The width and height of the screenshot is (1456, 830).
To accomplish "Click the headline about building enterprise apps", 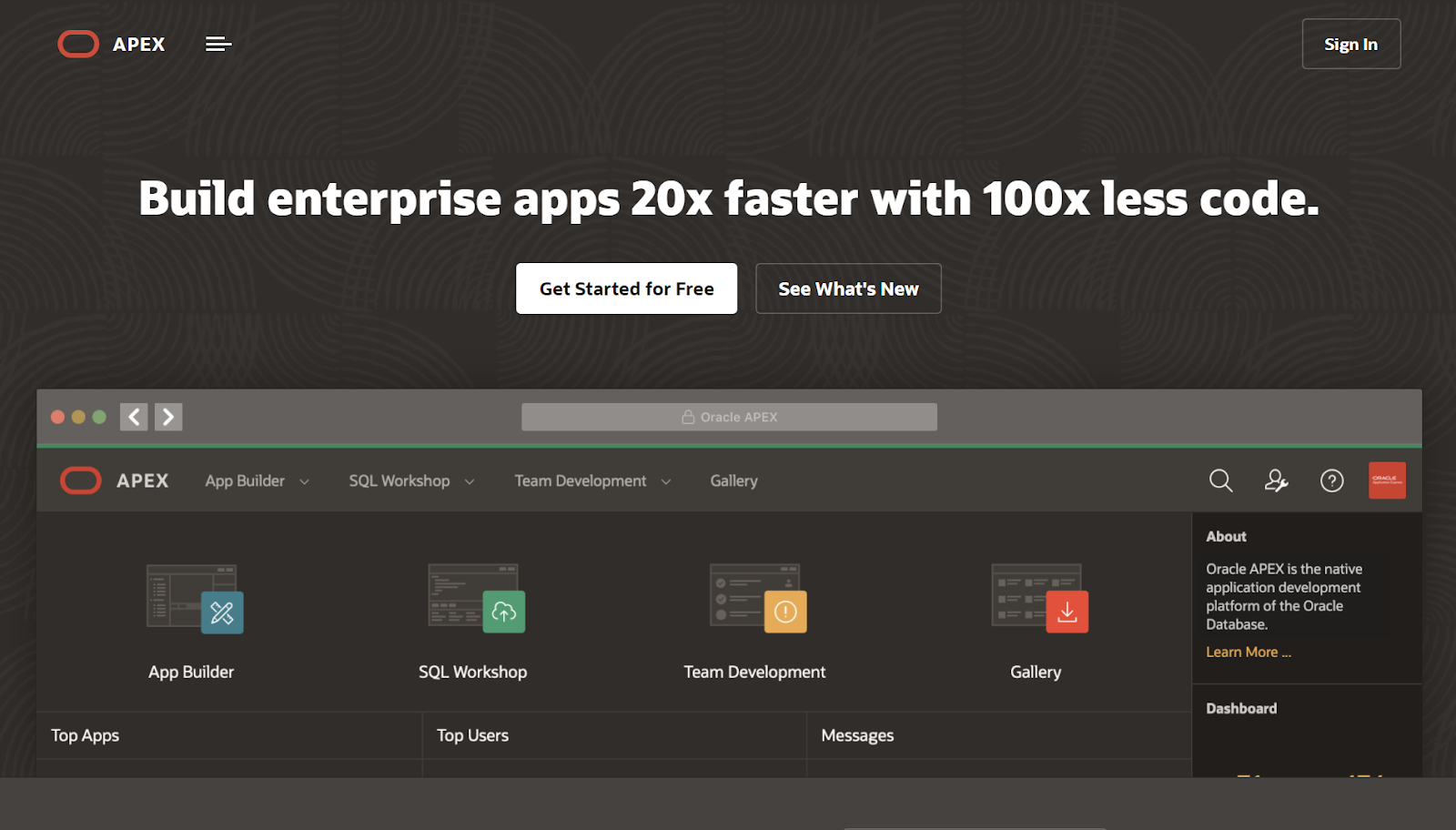I will 729,198.
